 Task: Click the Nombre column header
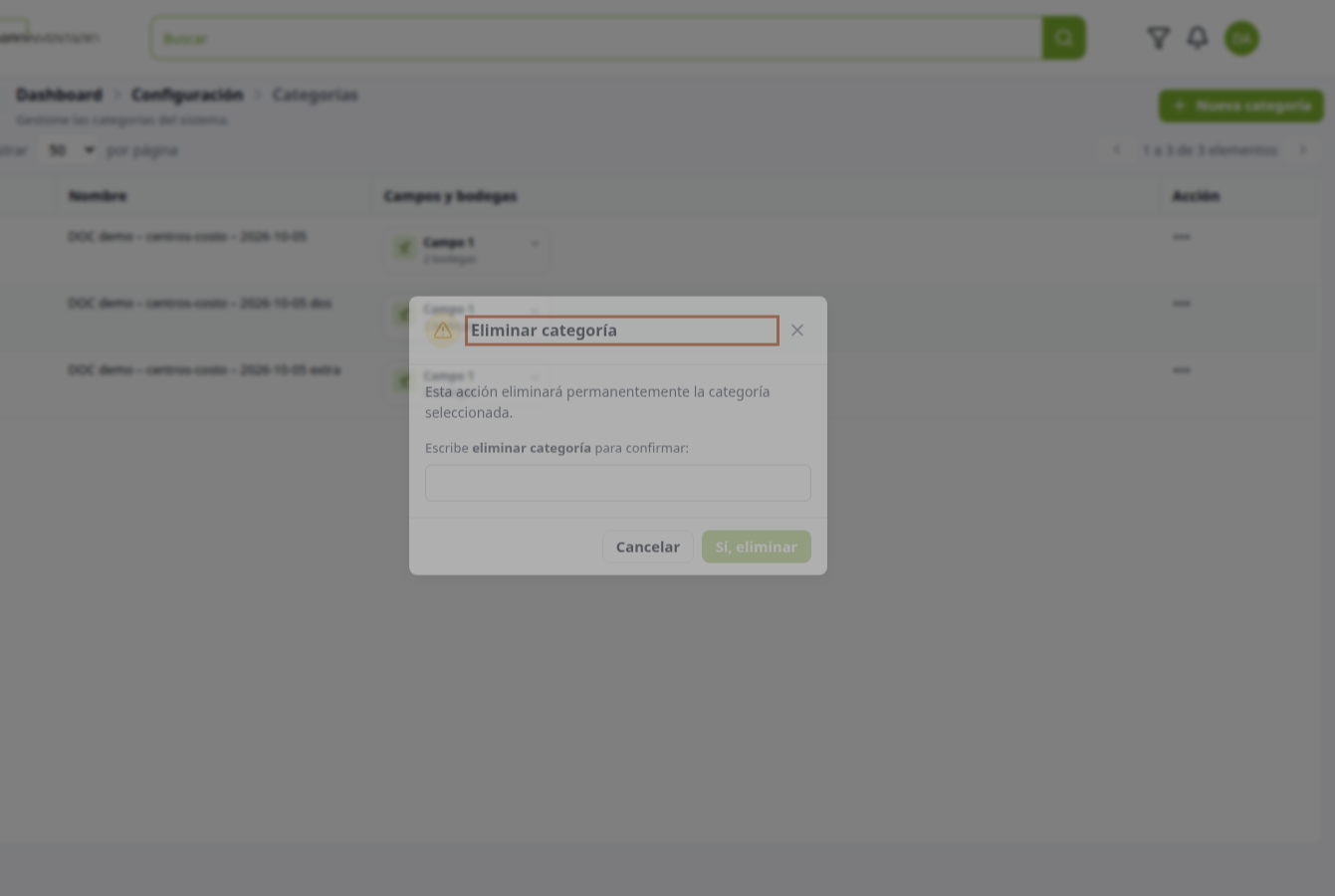98,196
